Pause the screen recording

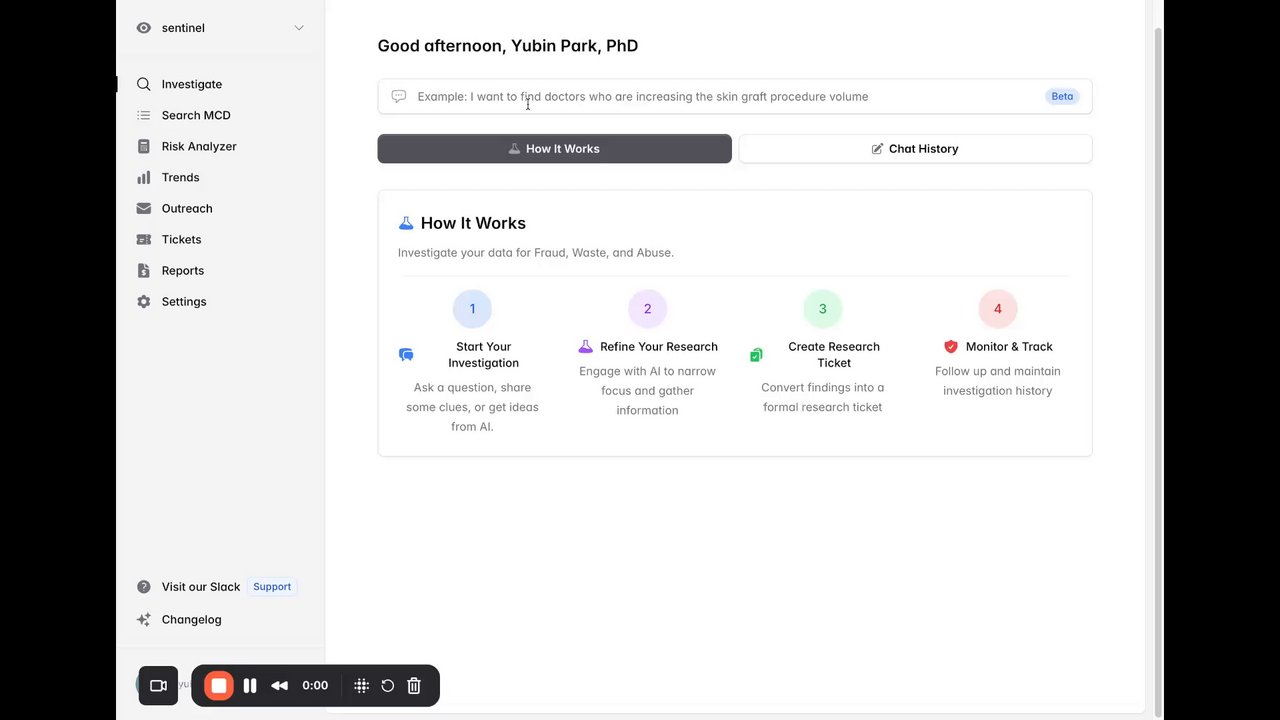[250, 685]
